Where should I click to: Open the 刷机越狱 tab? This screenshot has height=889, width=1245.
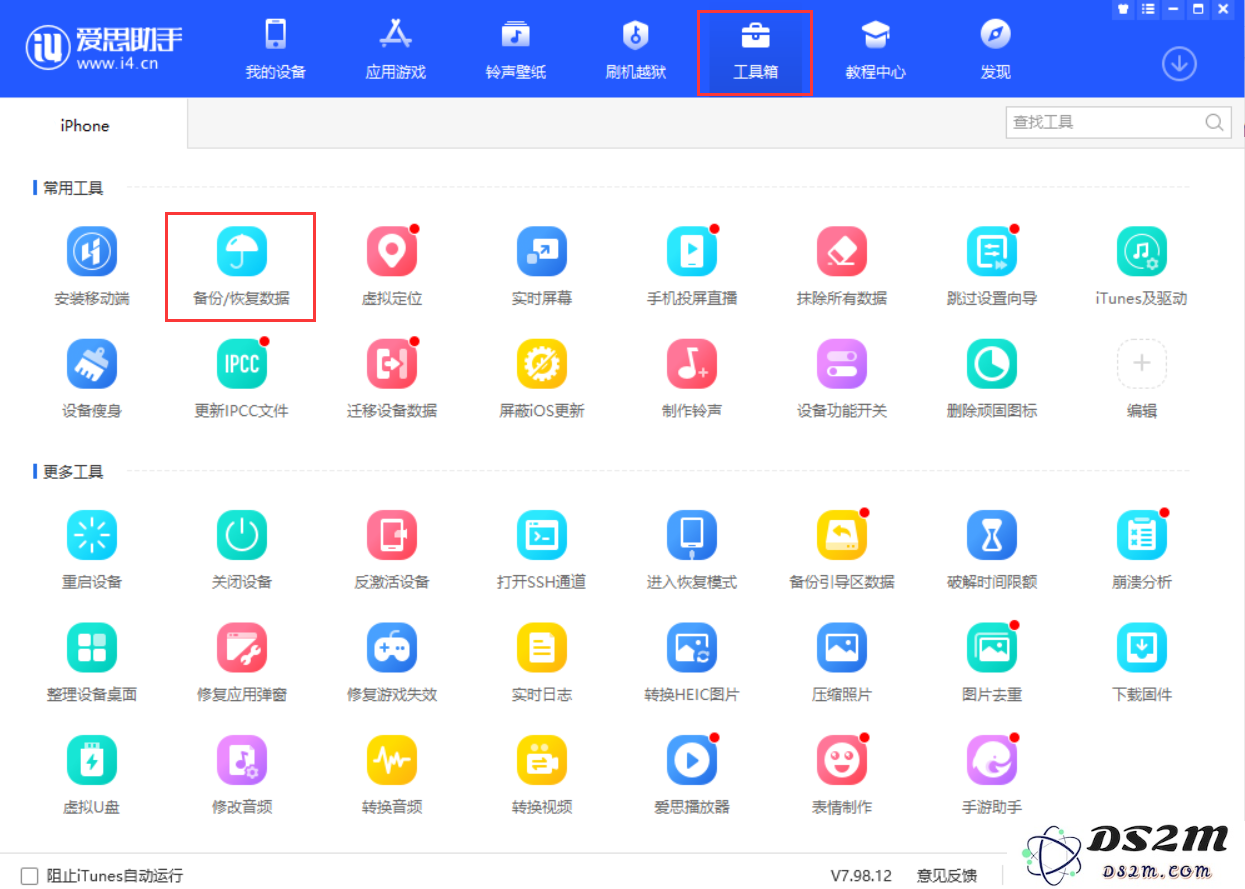coord(636,49)
